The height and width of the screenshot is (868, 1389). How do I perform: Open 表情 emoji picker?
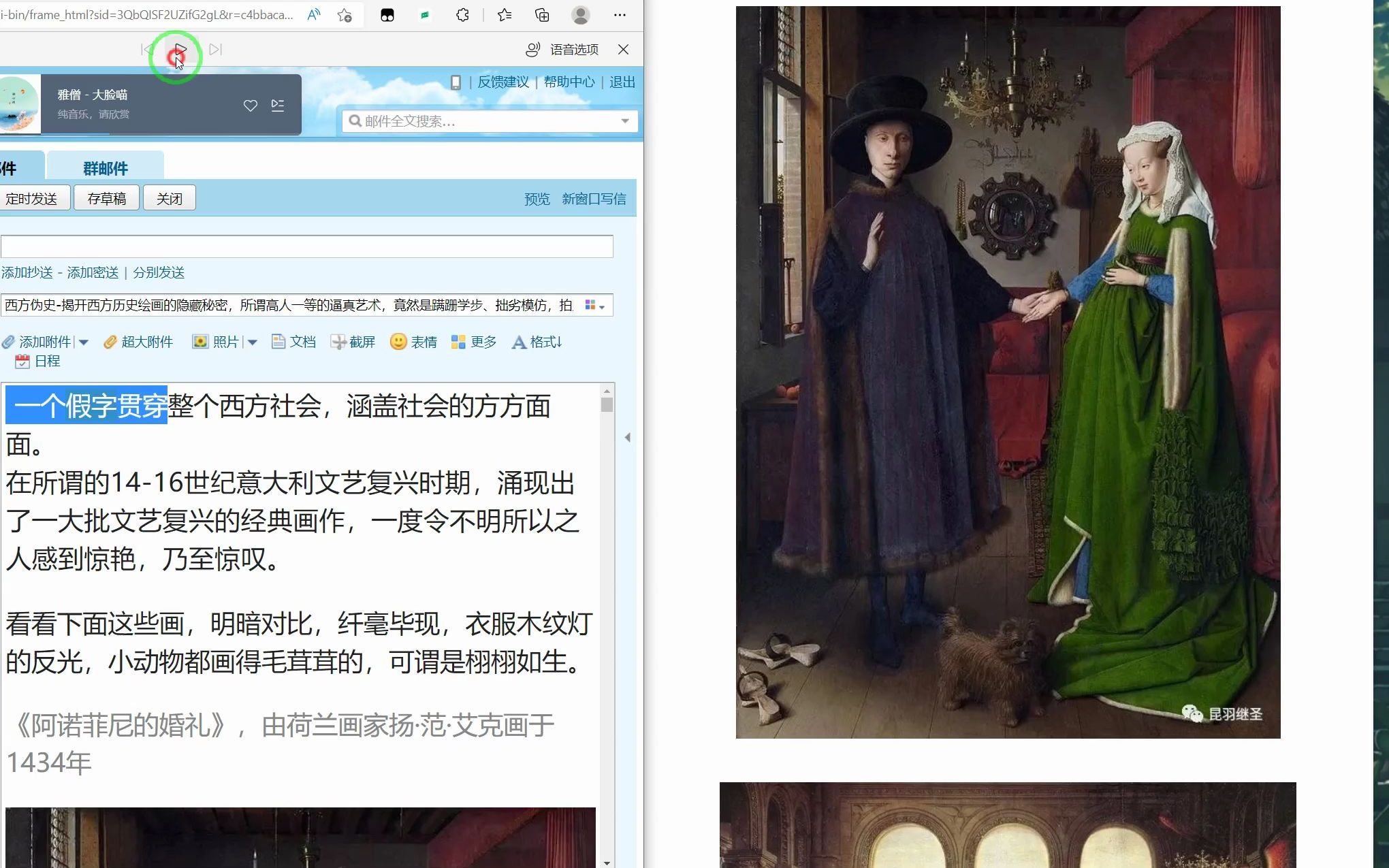414,342
